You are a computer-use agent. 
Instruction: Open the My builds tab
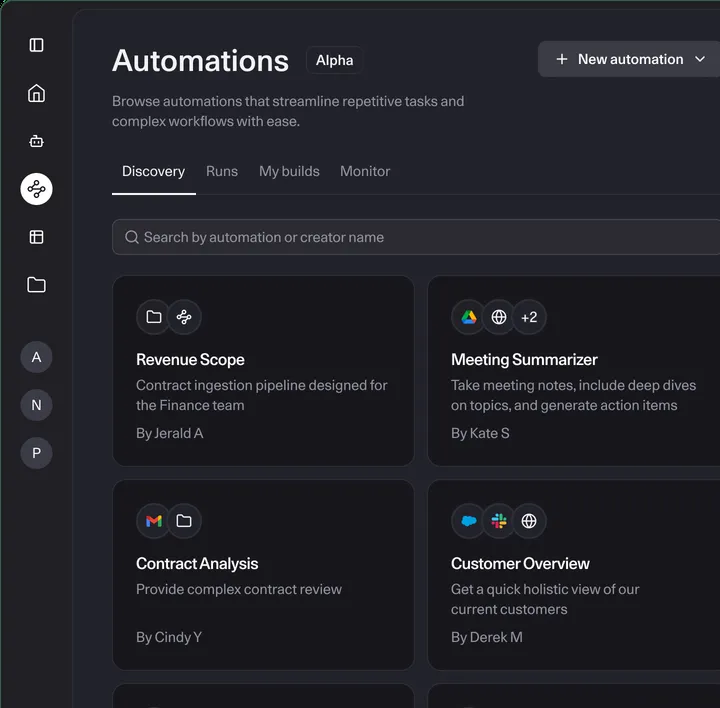click(289, 171)
